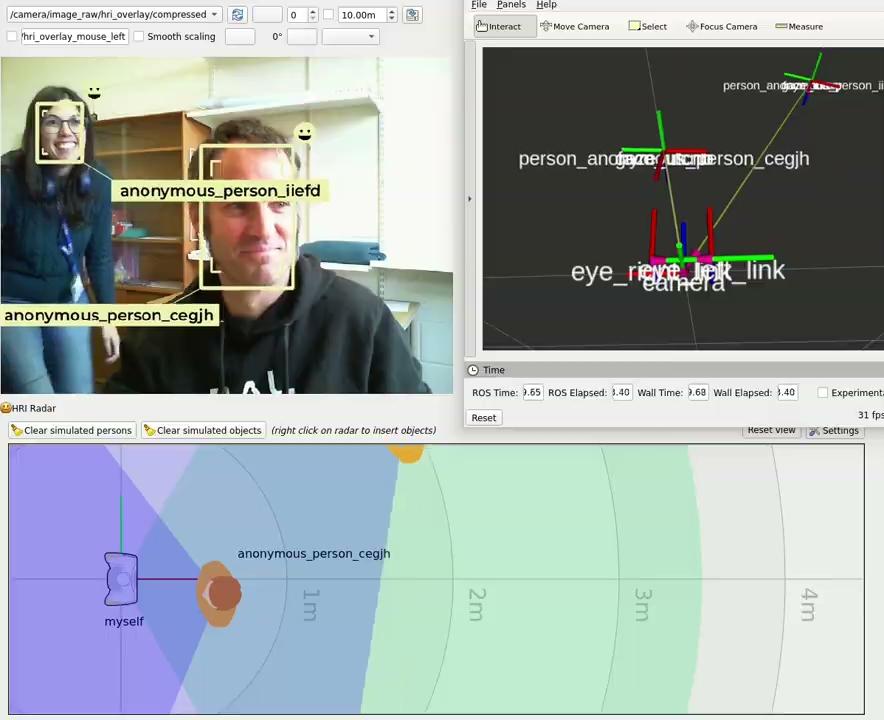Check the Experimental option in Time panel

pyautogui.click(x=823, y=393)
